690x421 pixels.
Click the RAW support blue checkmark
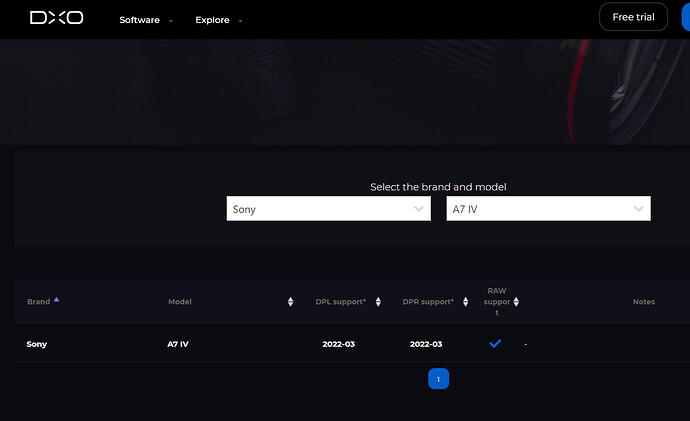[495, 344]
